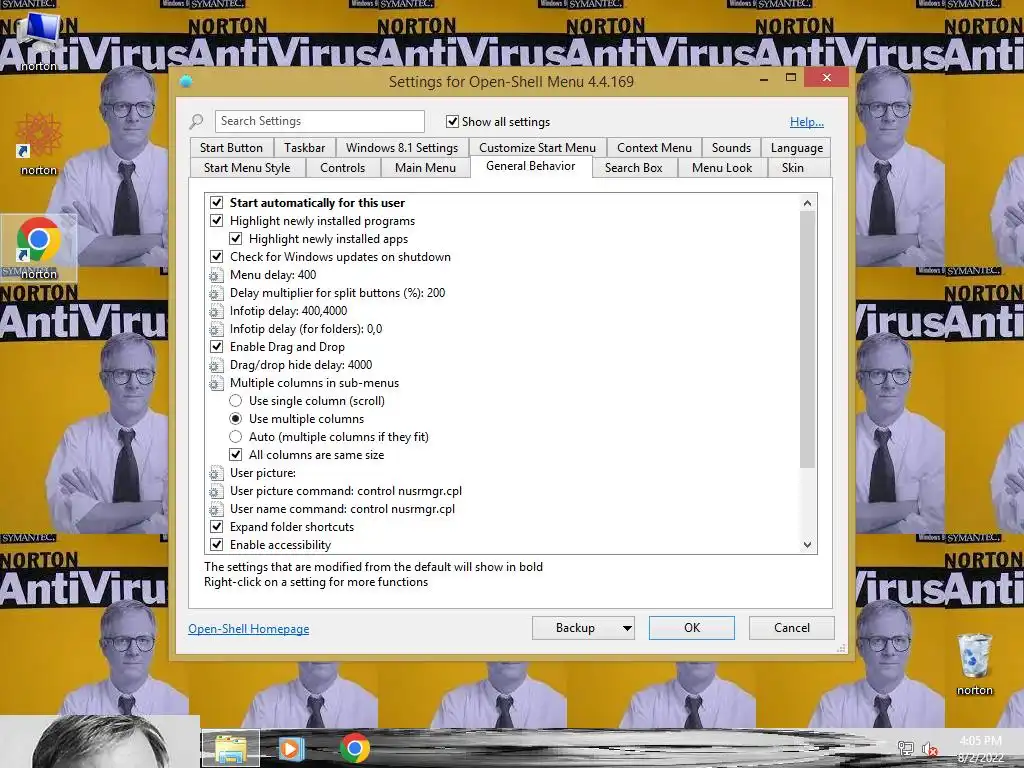Focus the Search Settings input field
This screenshot has height=768, width=1024.
(319, 121)
